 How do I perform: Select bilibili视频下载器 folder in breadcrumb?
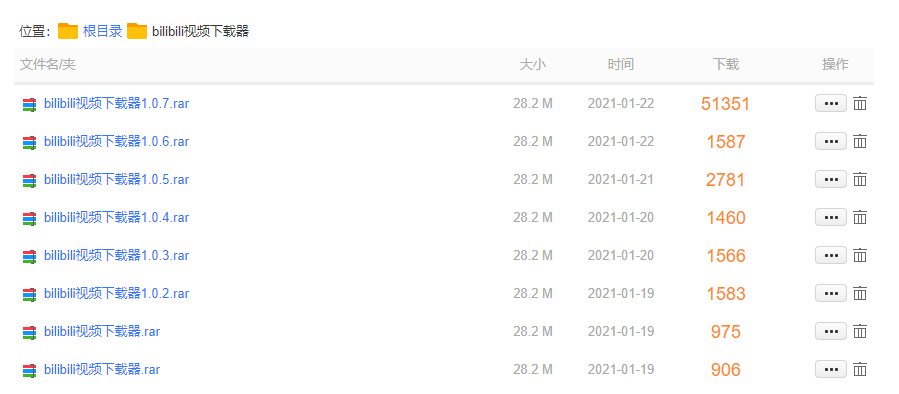coord(200,31)
